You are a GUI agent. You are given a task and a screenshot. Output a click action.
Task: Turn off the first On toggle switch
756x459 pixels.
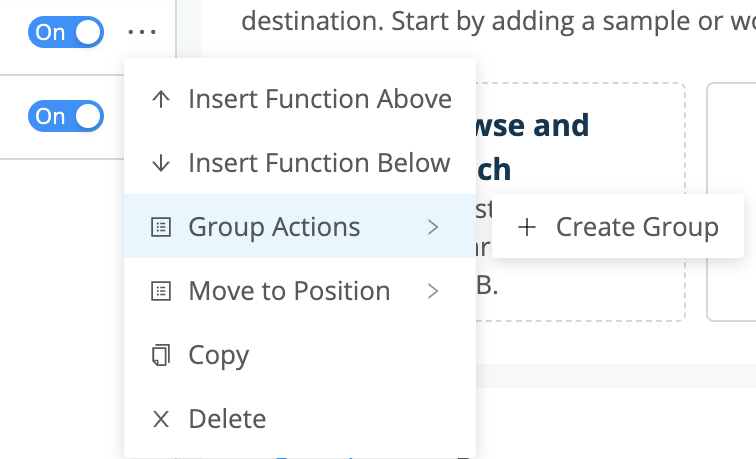[68, 32]
